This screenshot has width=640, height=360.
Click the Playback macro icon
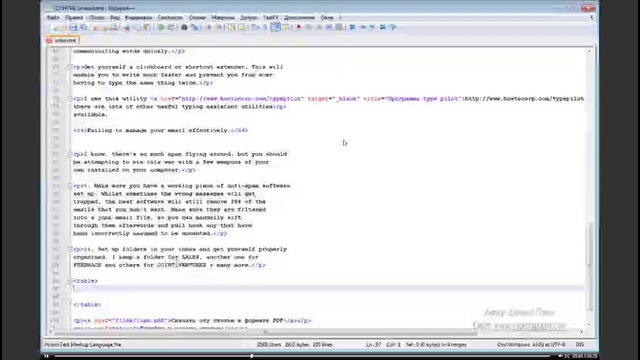click(x=319, y=27)
